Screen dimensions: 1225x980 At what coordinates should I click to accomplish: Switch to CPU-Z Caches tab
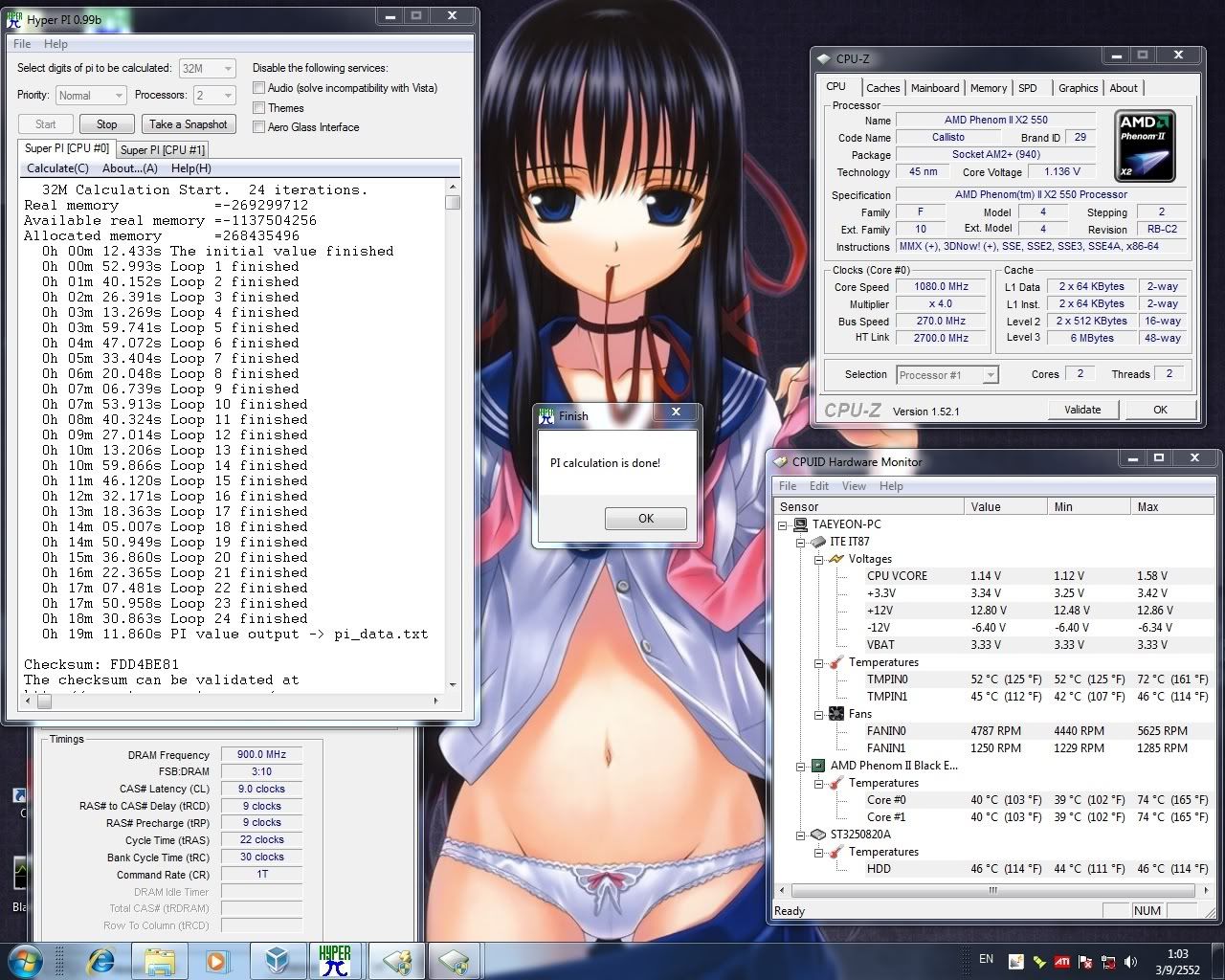click(x=882, y=88)
